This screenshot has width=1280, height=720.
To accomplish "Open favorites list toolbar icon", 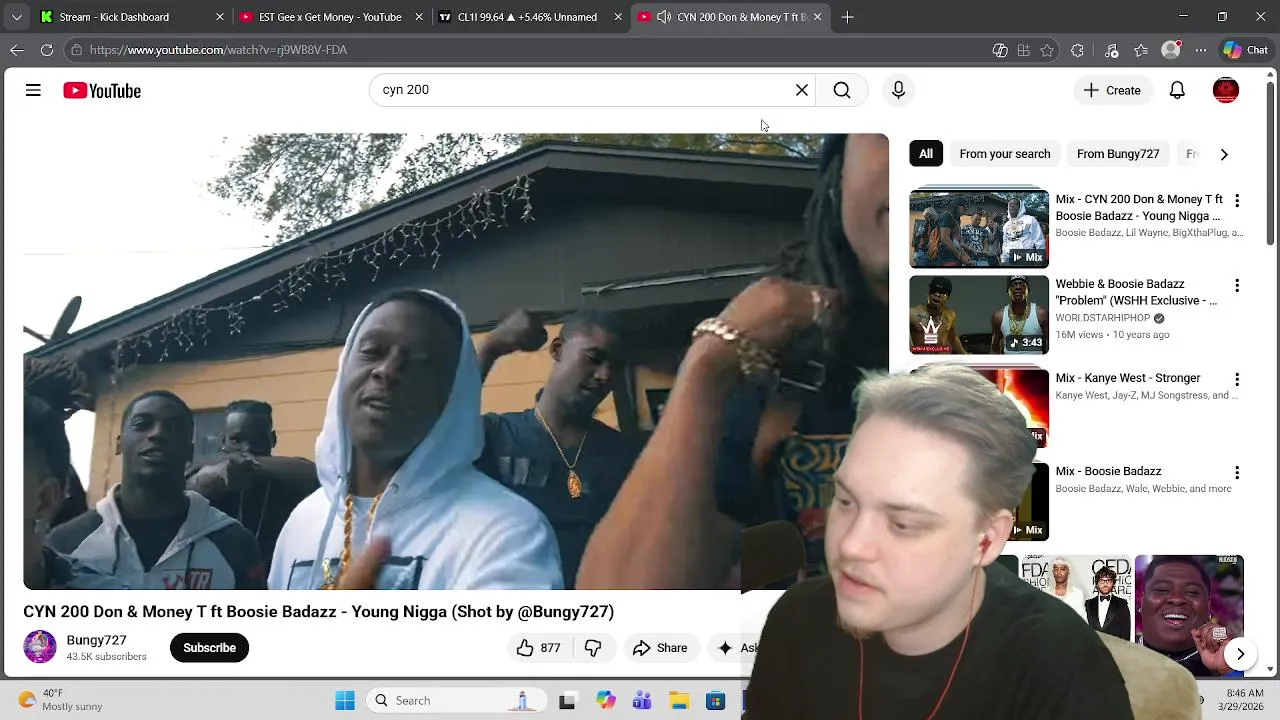I will 1141,50.
